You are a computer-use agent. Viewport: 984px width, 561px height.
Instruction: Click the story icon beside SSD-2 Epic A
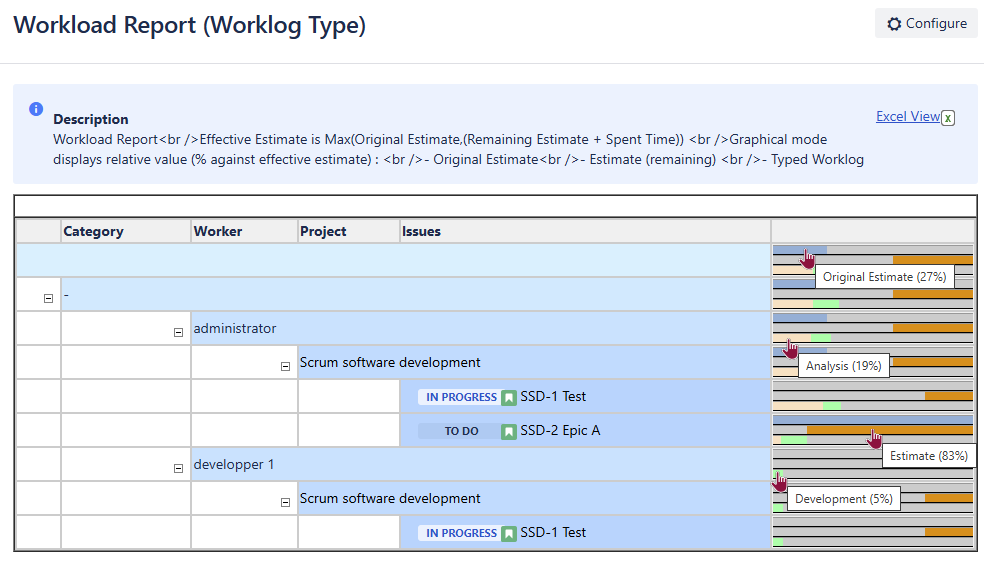click(x=509, y=431)
